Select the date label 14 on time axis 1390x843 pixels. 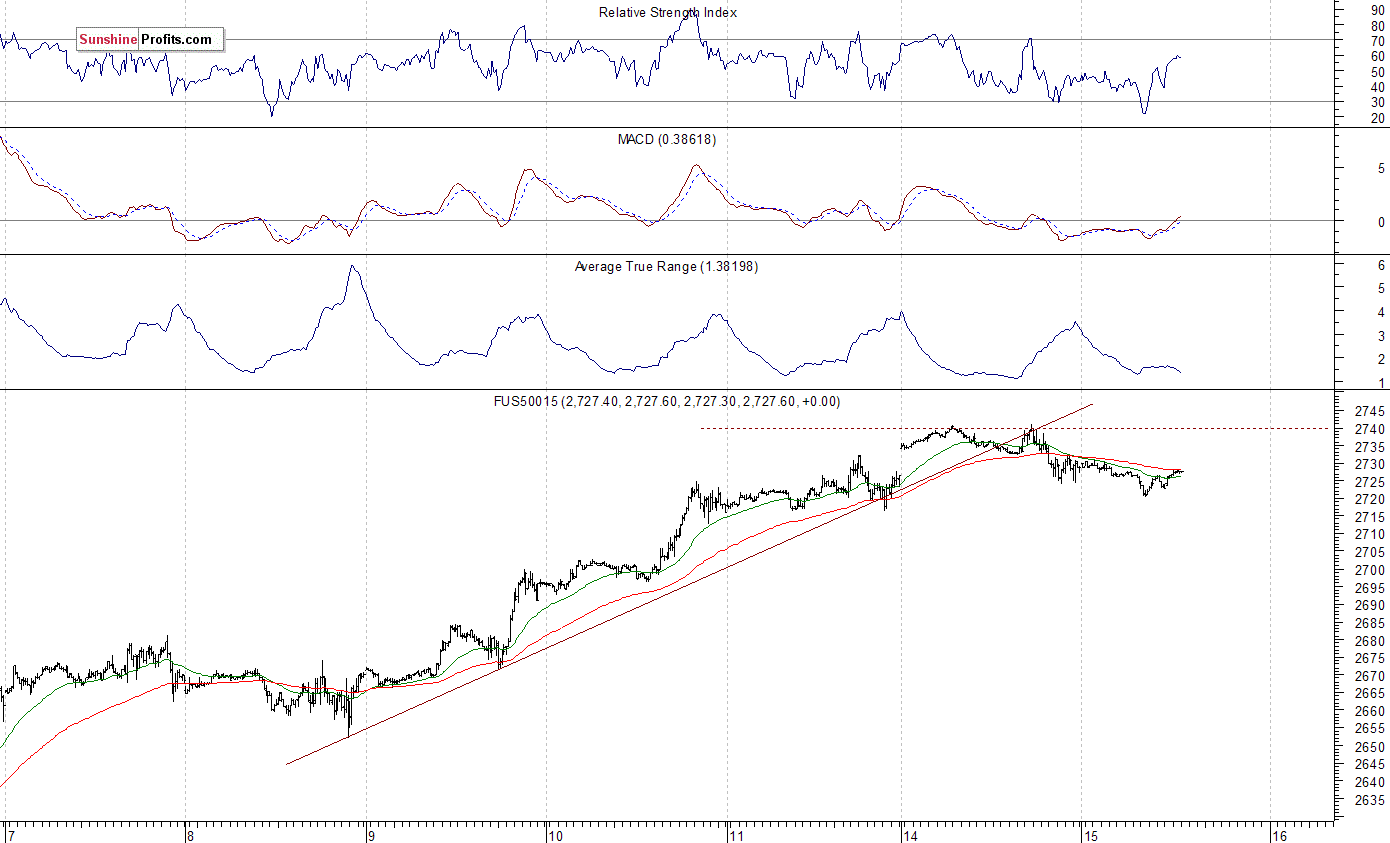click(910, 834)
